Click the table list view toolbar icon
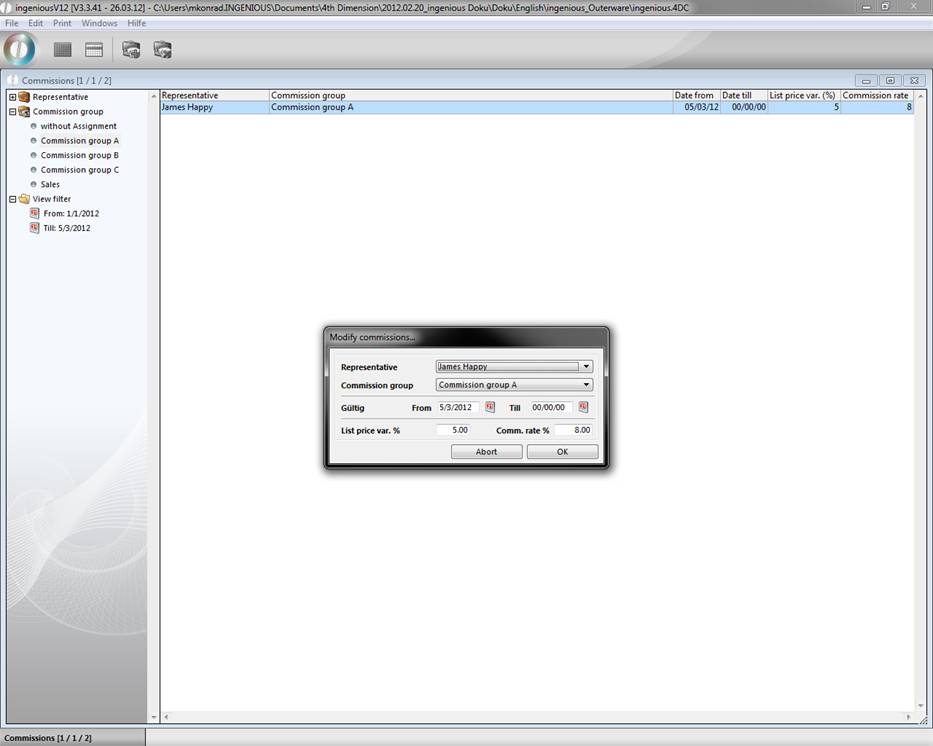Viewport: 933px width, 746px height. tap(94, 50)
